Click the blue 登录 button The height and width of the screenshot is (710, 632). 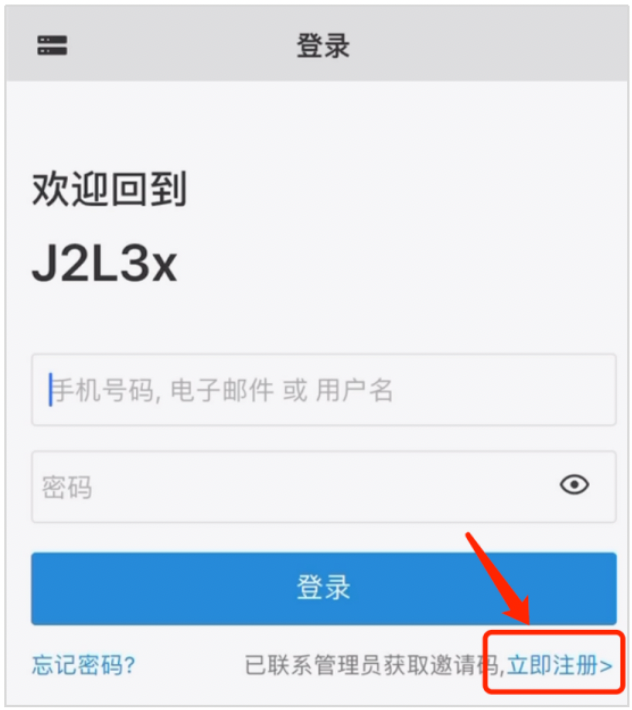(324, 588)
